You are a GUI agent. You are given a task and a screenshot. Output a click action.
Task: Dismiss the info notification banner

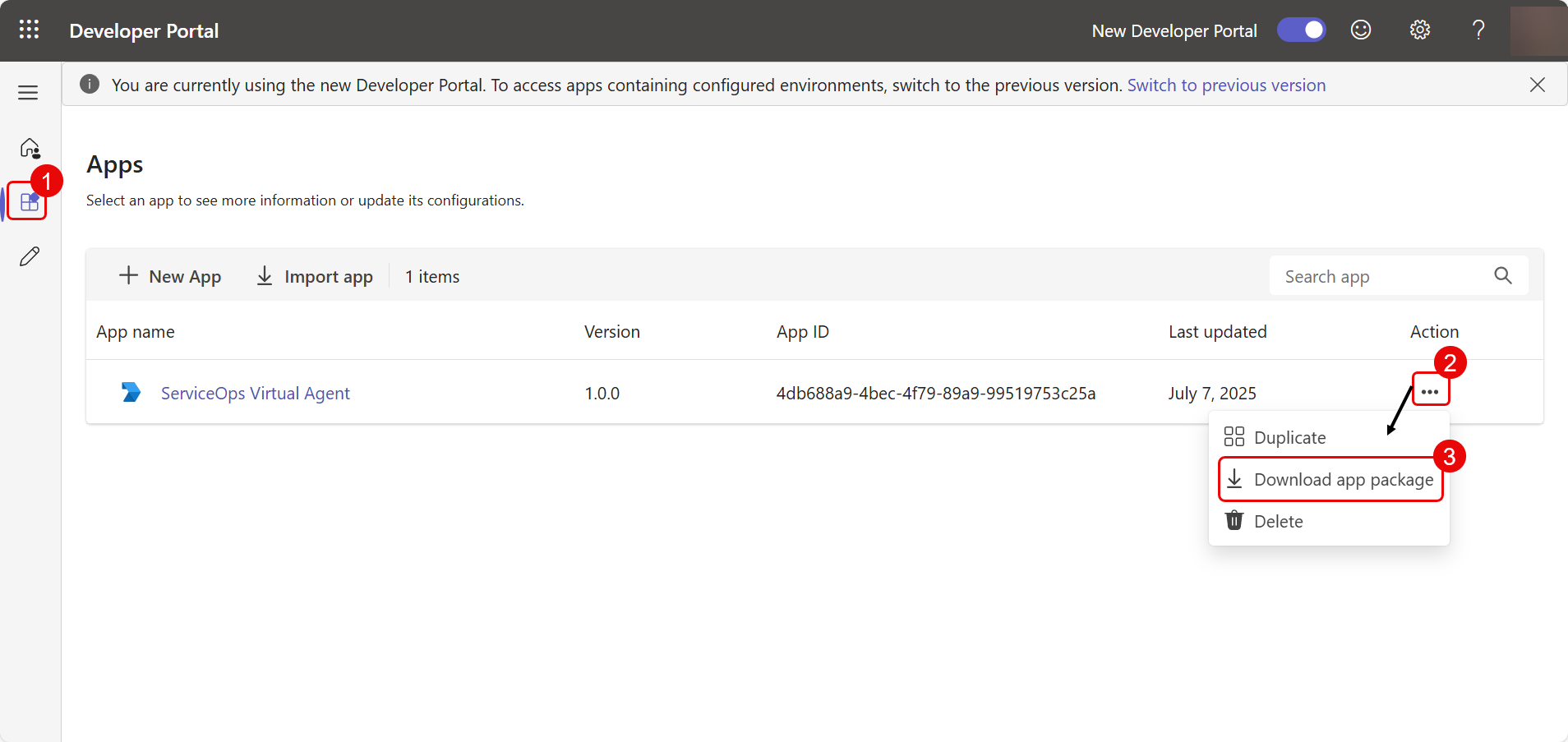[x=1537, y=85]
